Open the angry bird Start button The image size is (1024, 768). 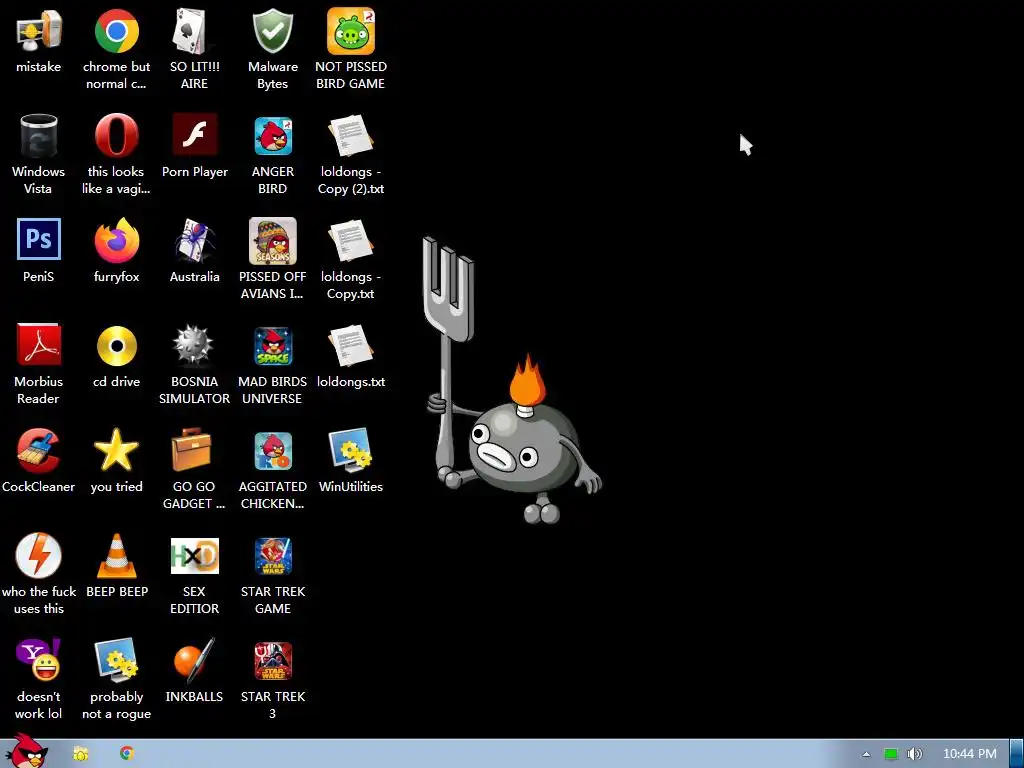pos(26,752)
